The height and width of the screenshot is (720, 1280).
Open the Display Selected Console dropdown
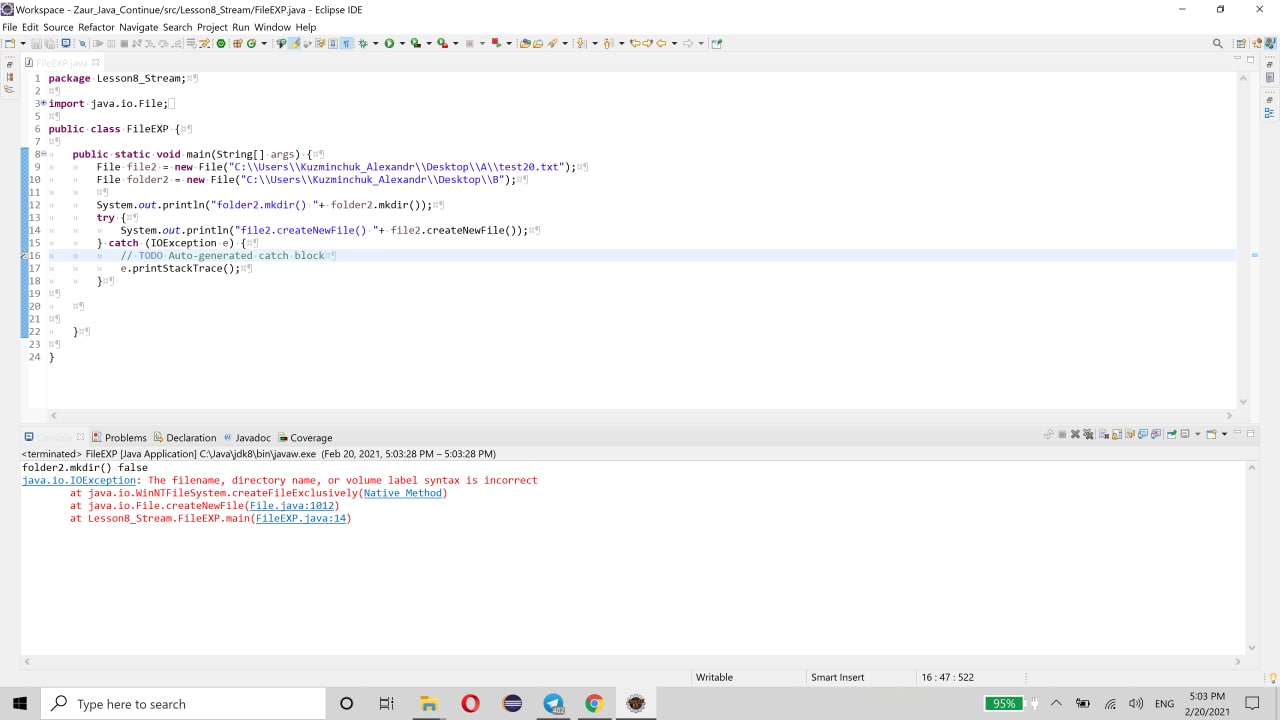pos(1197,434)
